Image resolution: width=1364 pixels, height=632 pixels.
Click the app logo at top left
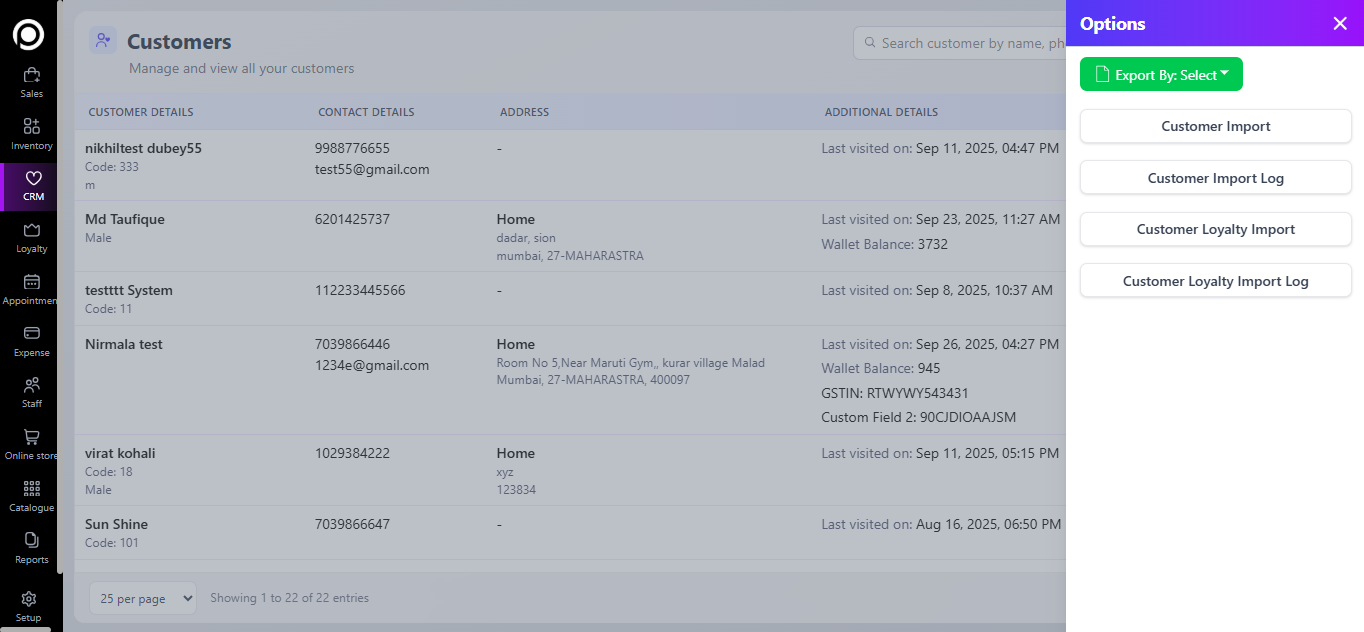[x=28, y=34]
